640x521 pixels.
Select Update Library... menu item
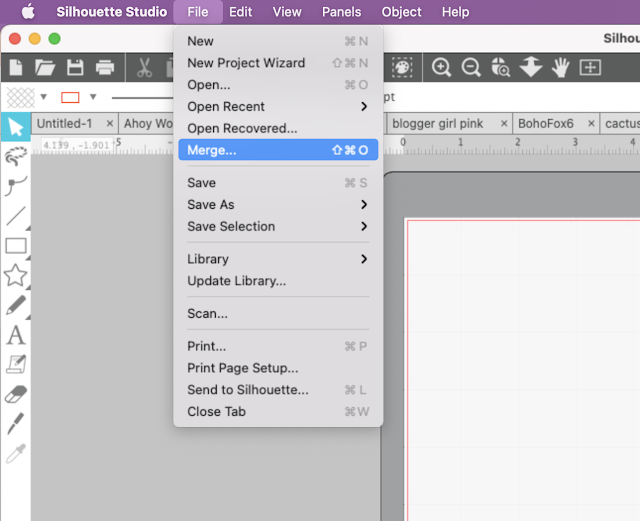(278, 281)
